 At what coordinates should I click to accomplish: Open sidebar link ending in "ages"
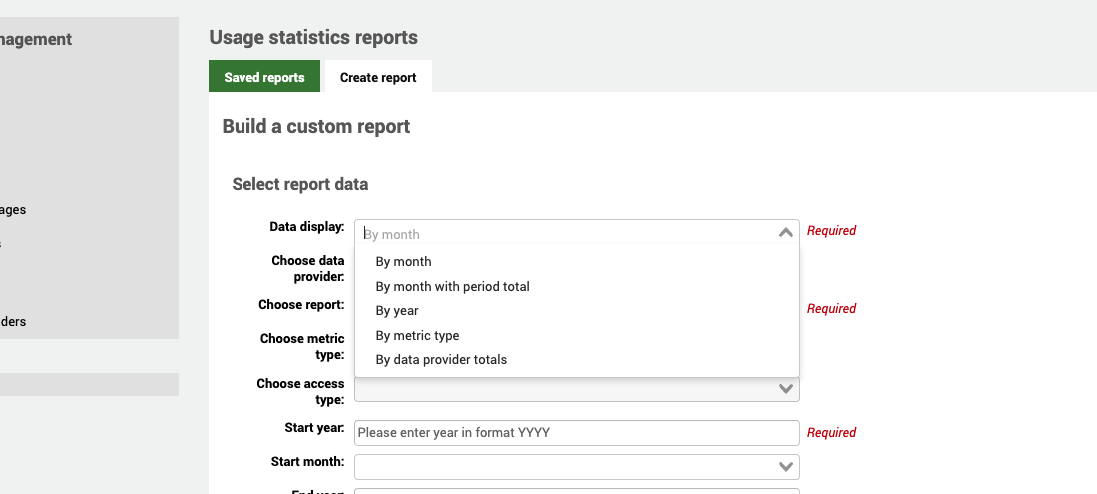(x=13, y=210)
